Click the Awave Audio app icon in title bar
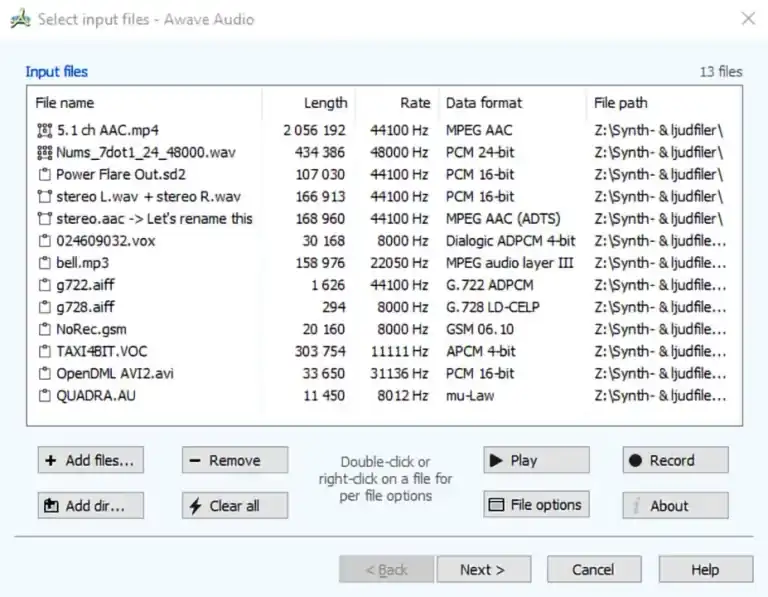This screenshot has height=597, width=768. [x=20, y=19]
